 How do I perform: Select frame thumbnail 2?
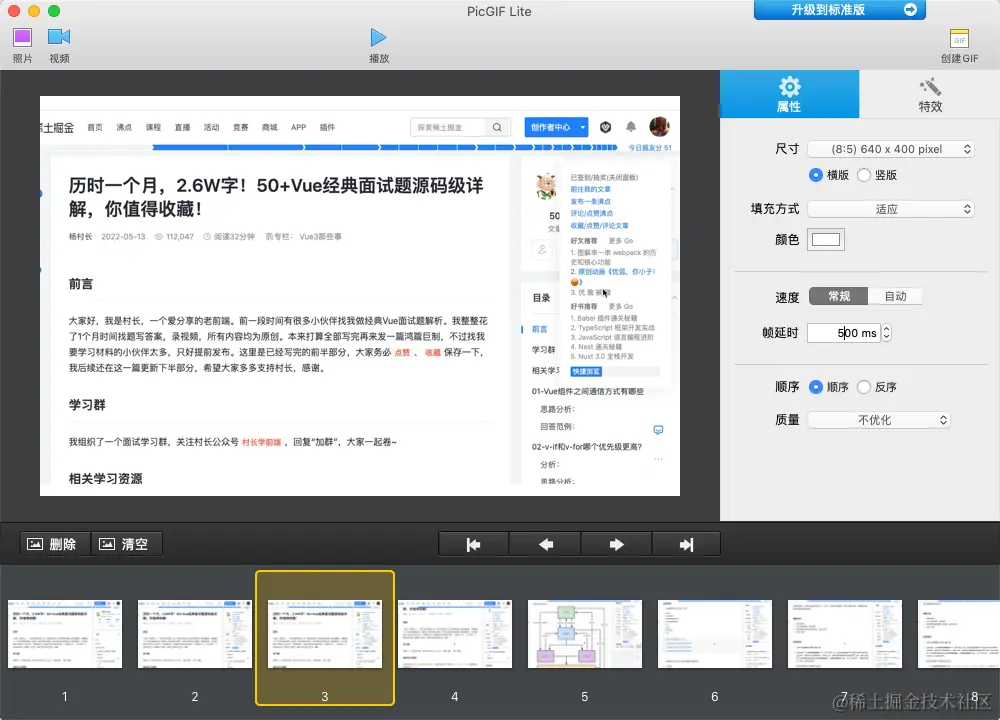195,634
